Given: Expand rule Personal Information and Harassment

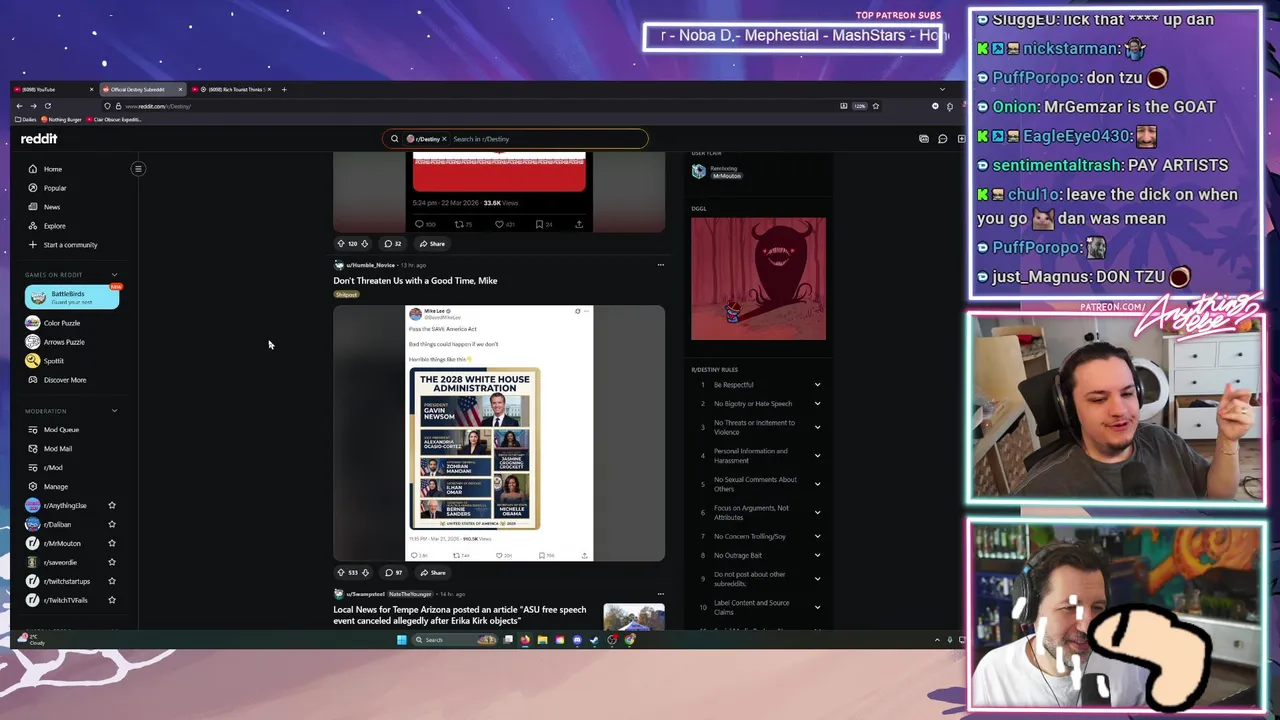Looking at the screenshot, I should coord(817,456).
